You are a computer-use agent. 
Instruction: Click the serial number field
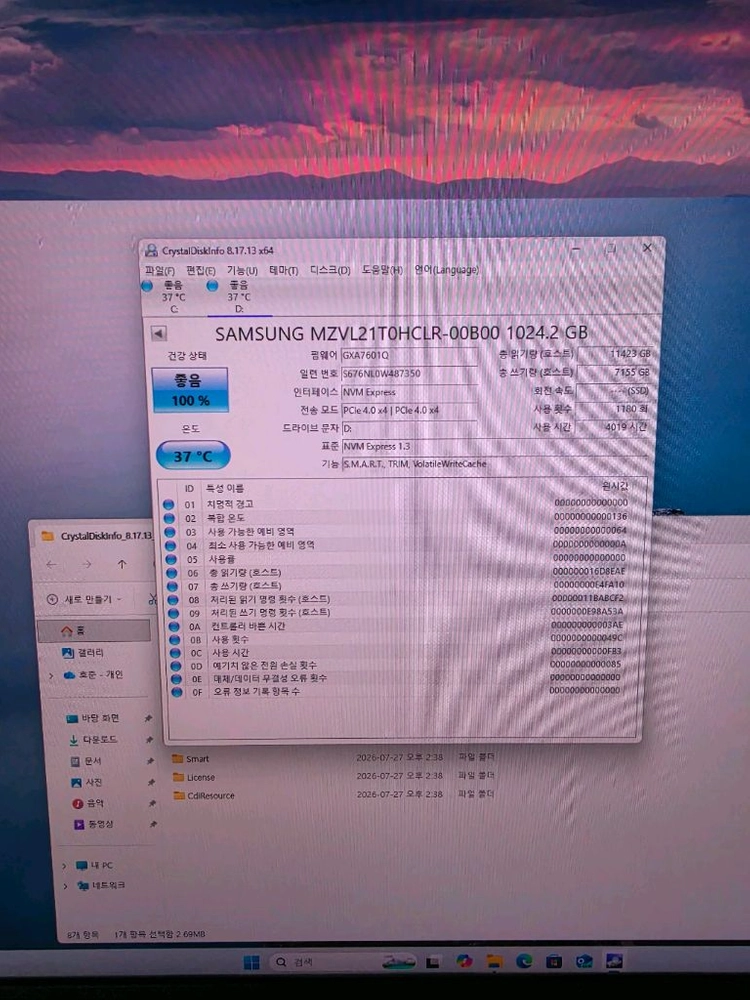(x=409, y=374)
